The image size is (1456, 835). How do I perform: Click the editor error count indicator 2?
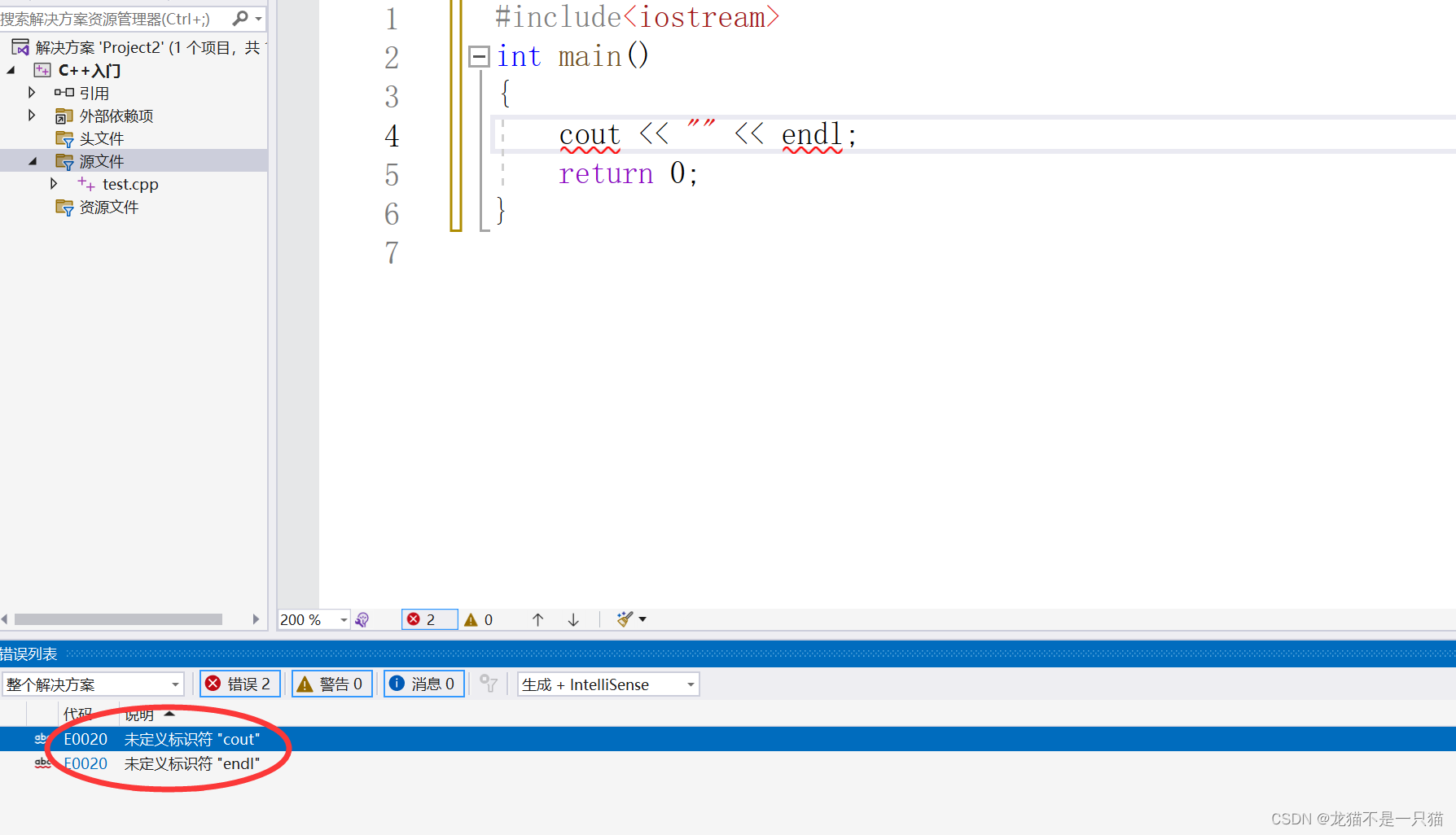429,619
